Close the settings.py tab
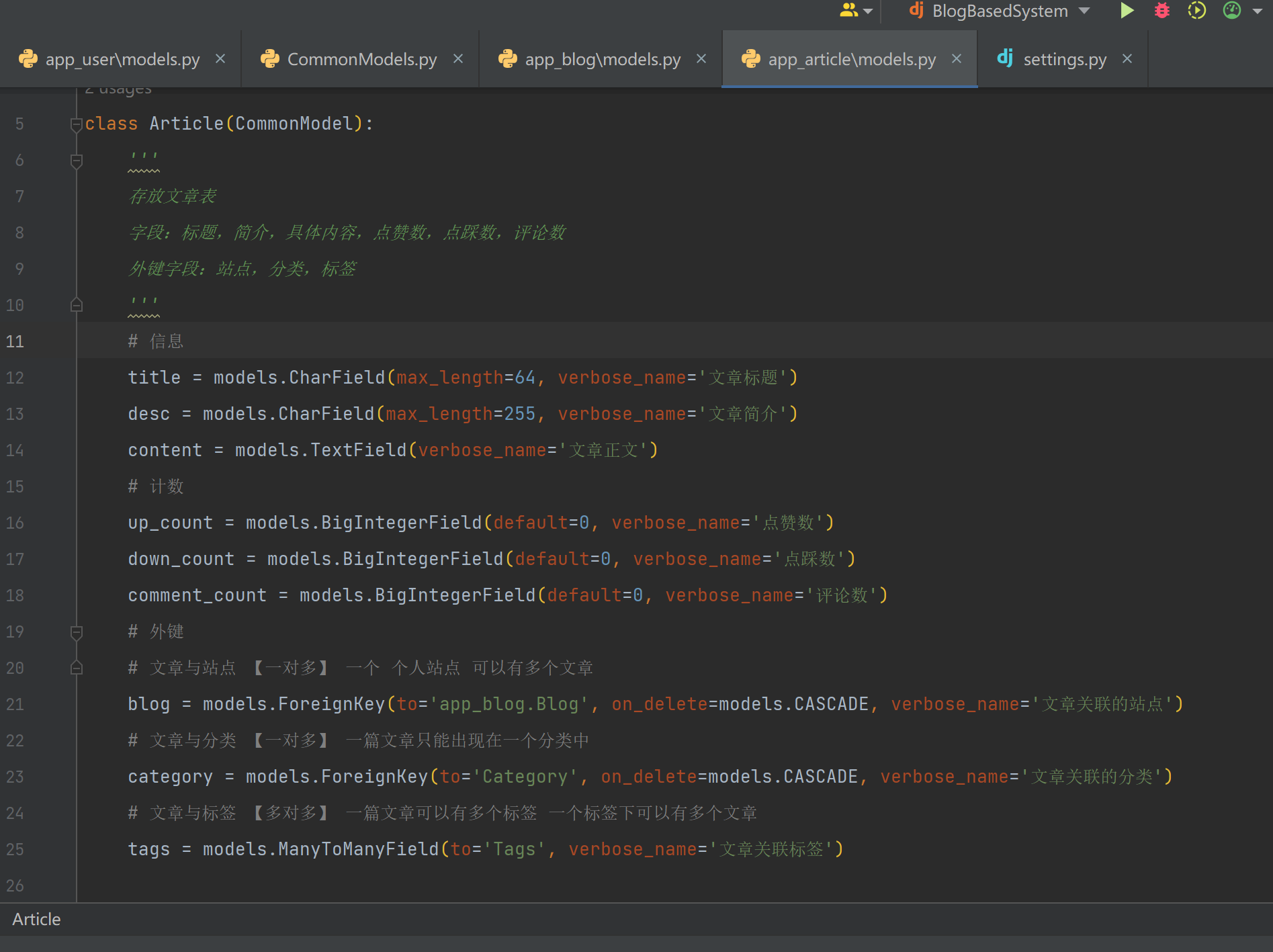1273x952 pixels. pos(1127,59)
